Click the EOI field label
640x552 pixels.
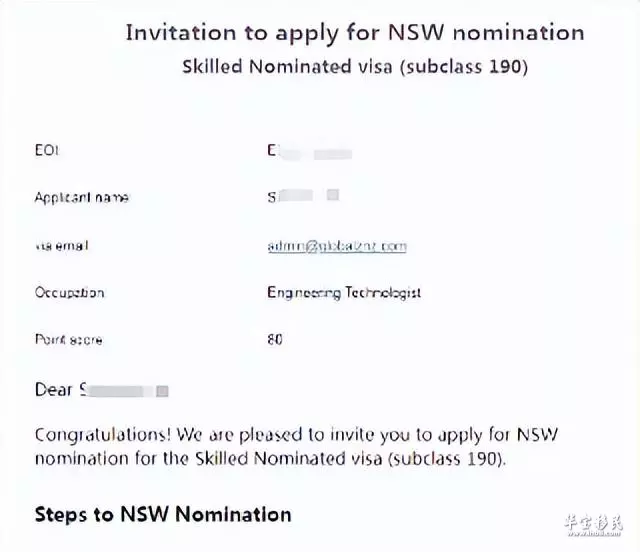[x=47, y=150]
